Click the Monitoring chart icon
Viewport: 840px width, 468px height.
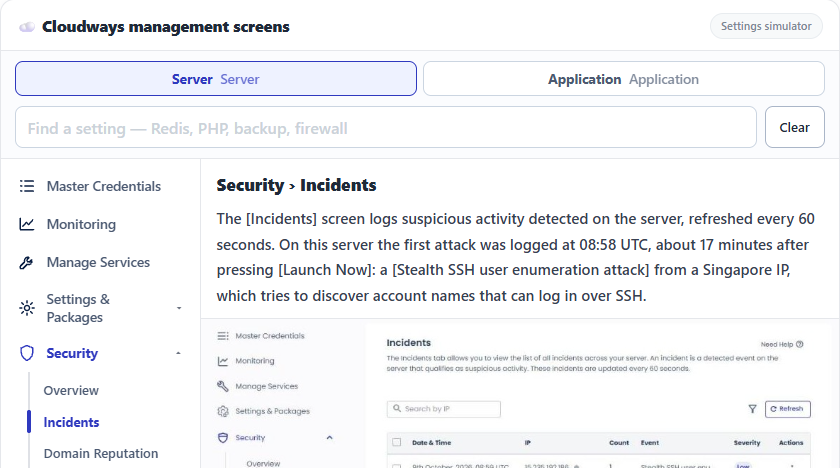pos(27,224)
